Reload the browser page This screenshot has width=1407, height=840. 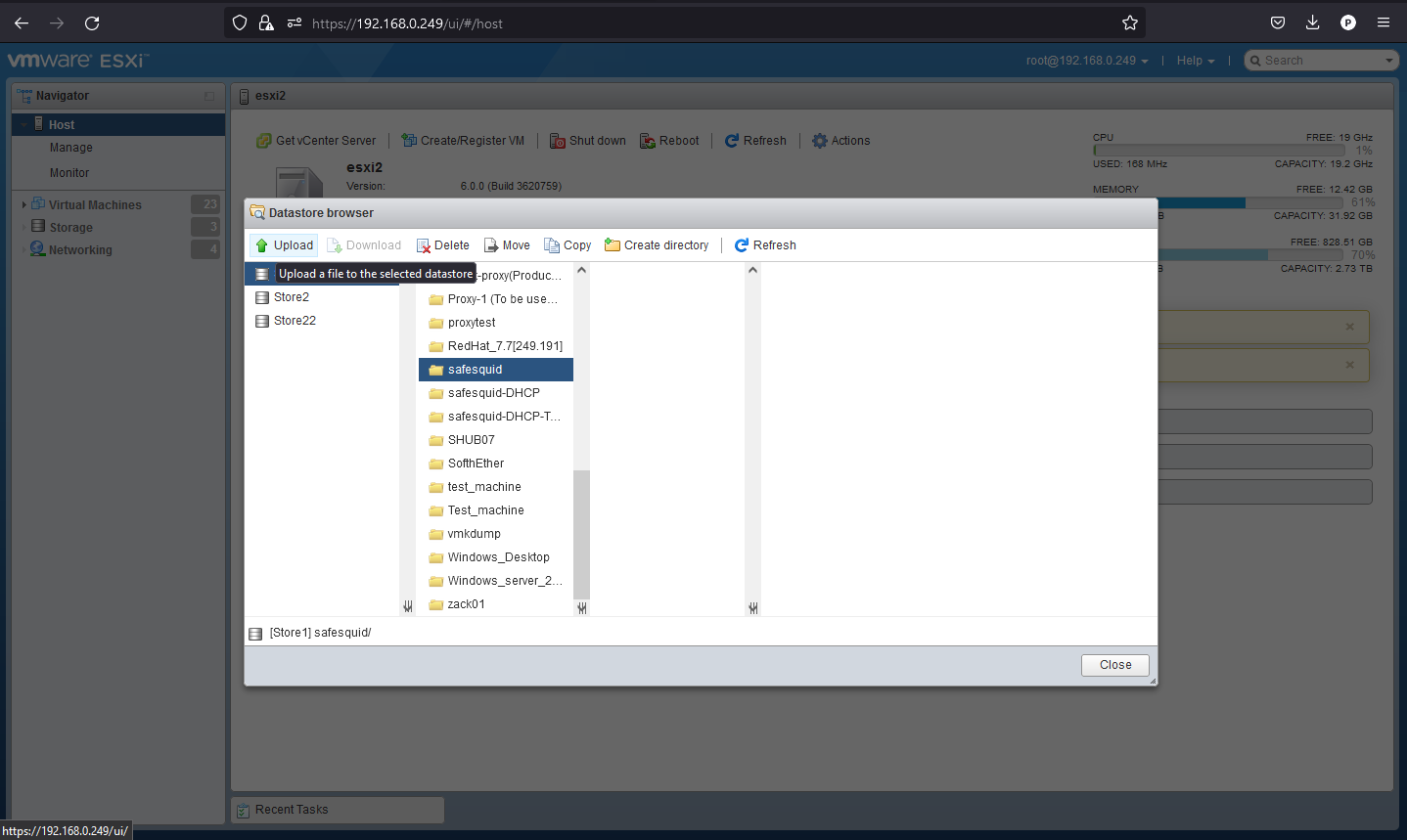coord(92,22)
